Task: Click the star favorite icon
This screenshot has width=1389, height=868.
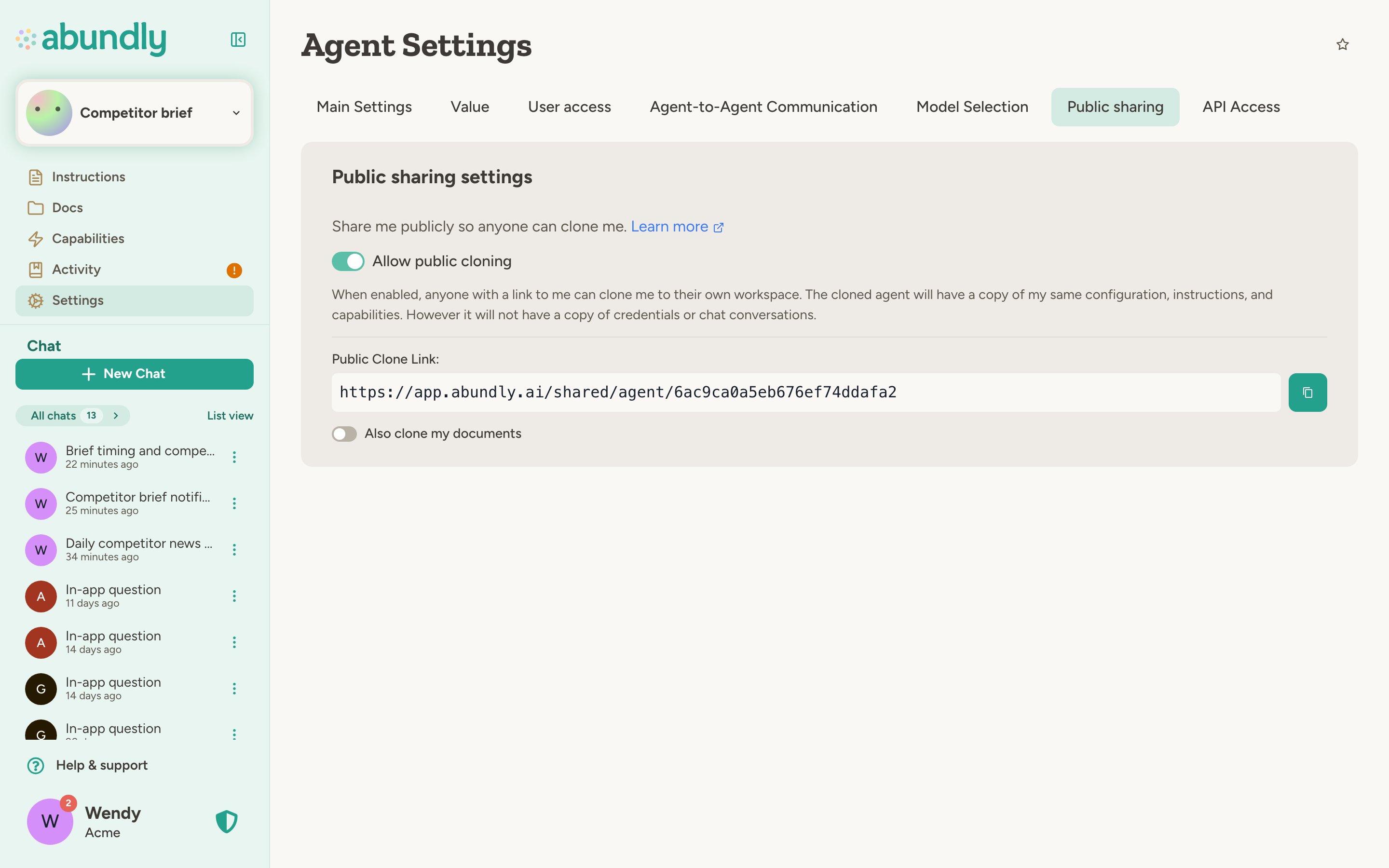Action: 1342,44
